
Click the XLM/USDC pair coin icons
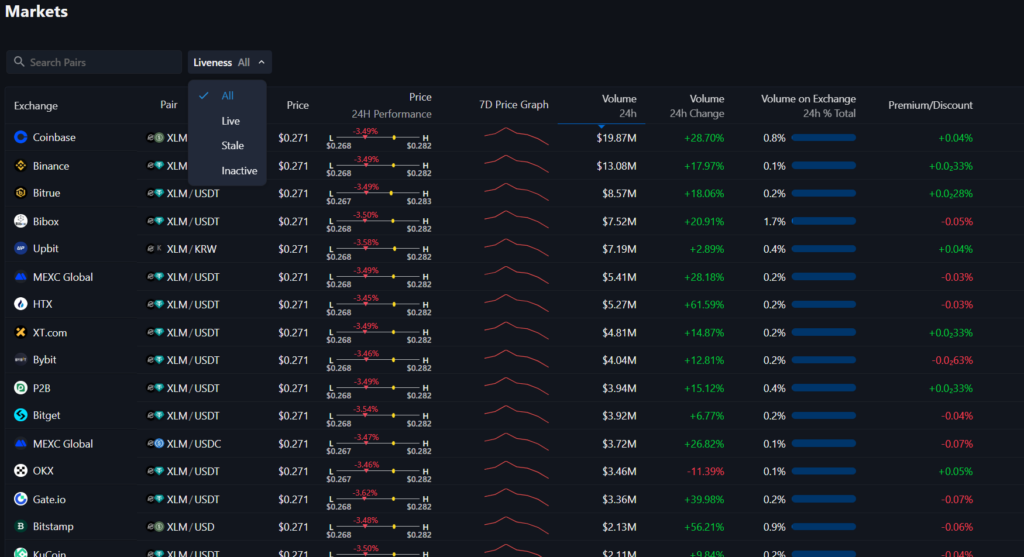click(155, 443)
